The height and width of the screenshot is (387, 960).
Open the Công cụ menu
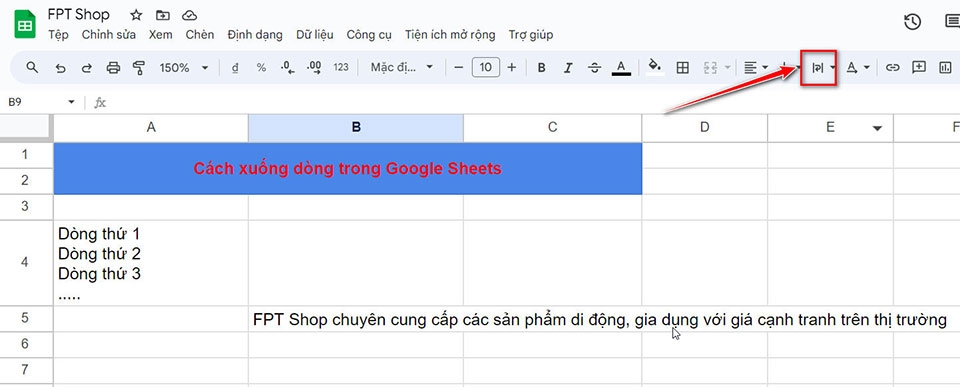(x=369, y=35)
